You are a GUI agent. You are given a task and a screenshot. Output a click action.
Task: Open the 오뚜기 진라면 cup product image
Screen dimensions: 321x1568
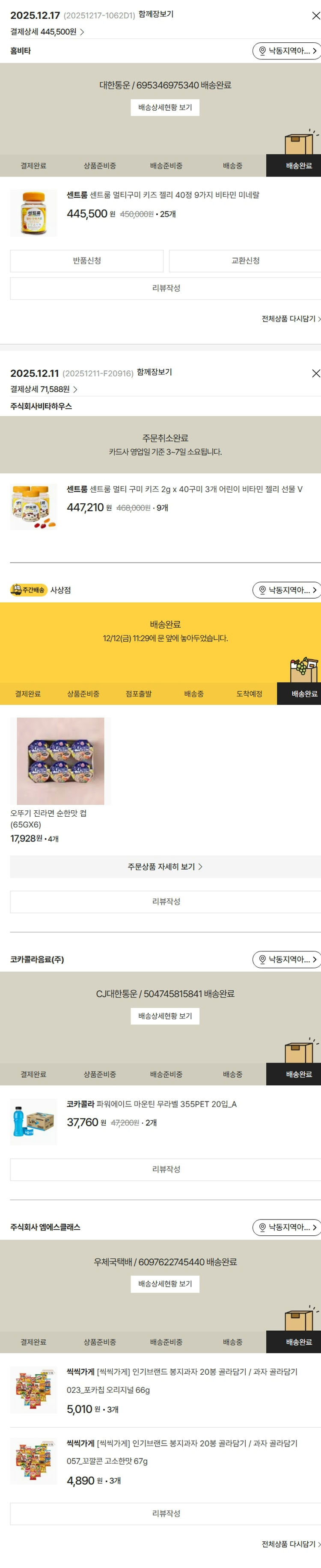[60, 761]
